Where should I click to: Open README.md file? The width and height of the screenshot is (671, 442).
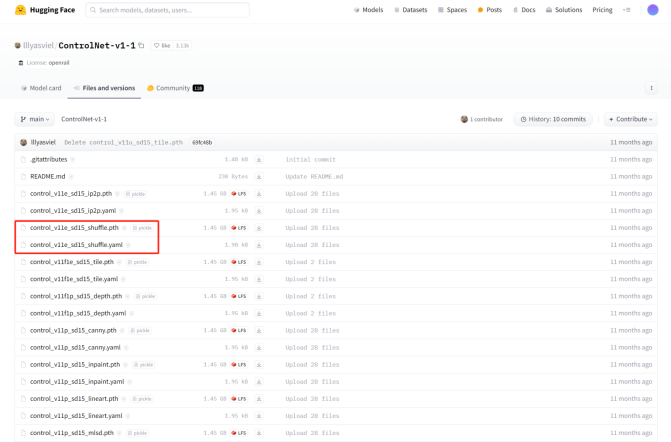coord(48,177)
